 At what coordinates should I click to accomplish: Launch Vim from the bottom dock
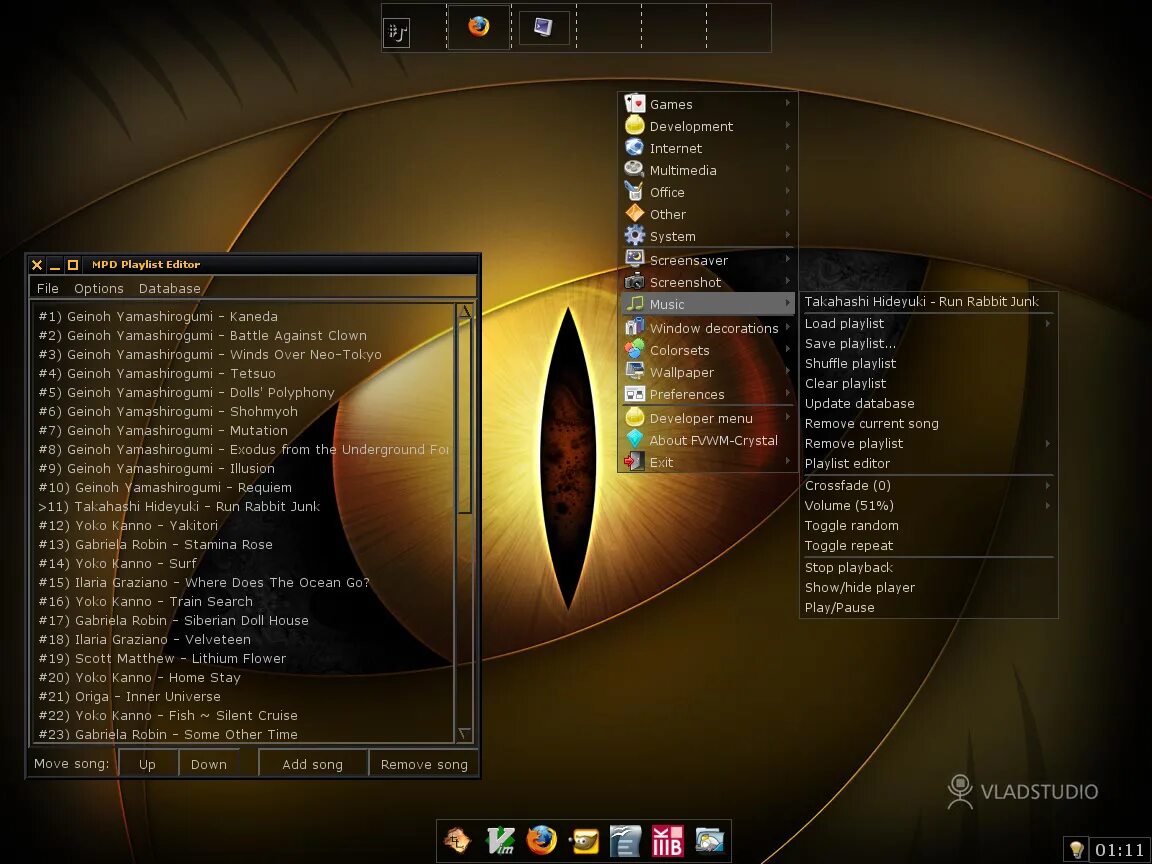pyautogui.click(x=500, y=840)
